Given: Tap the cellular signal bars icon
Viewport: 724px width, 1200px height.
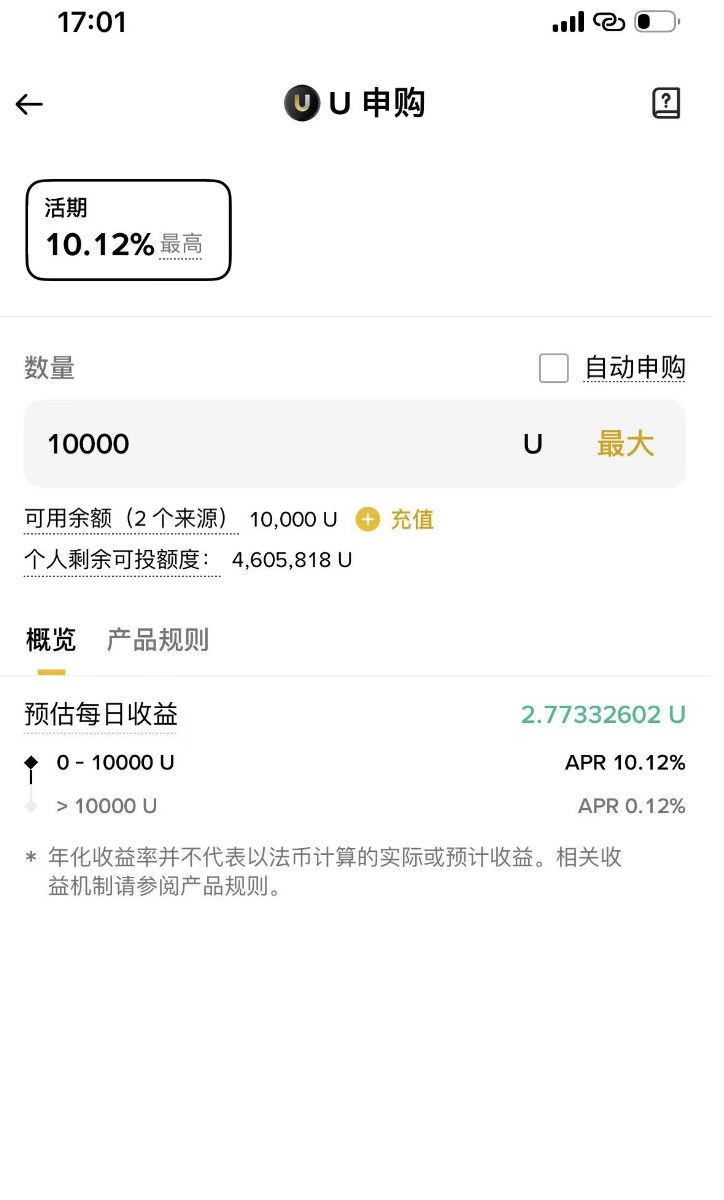Looking at the screenshot, I should (567, 21).
